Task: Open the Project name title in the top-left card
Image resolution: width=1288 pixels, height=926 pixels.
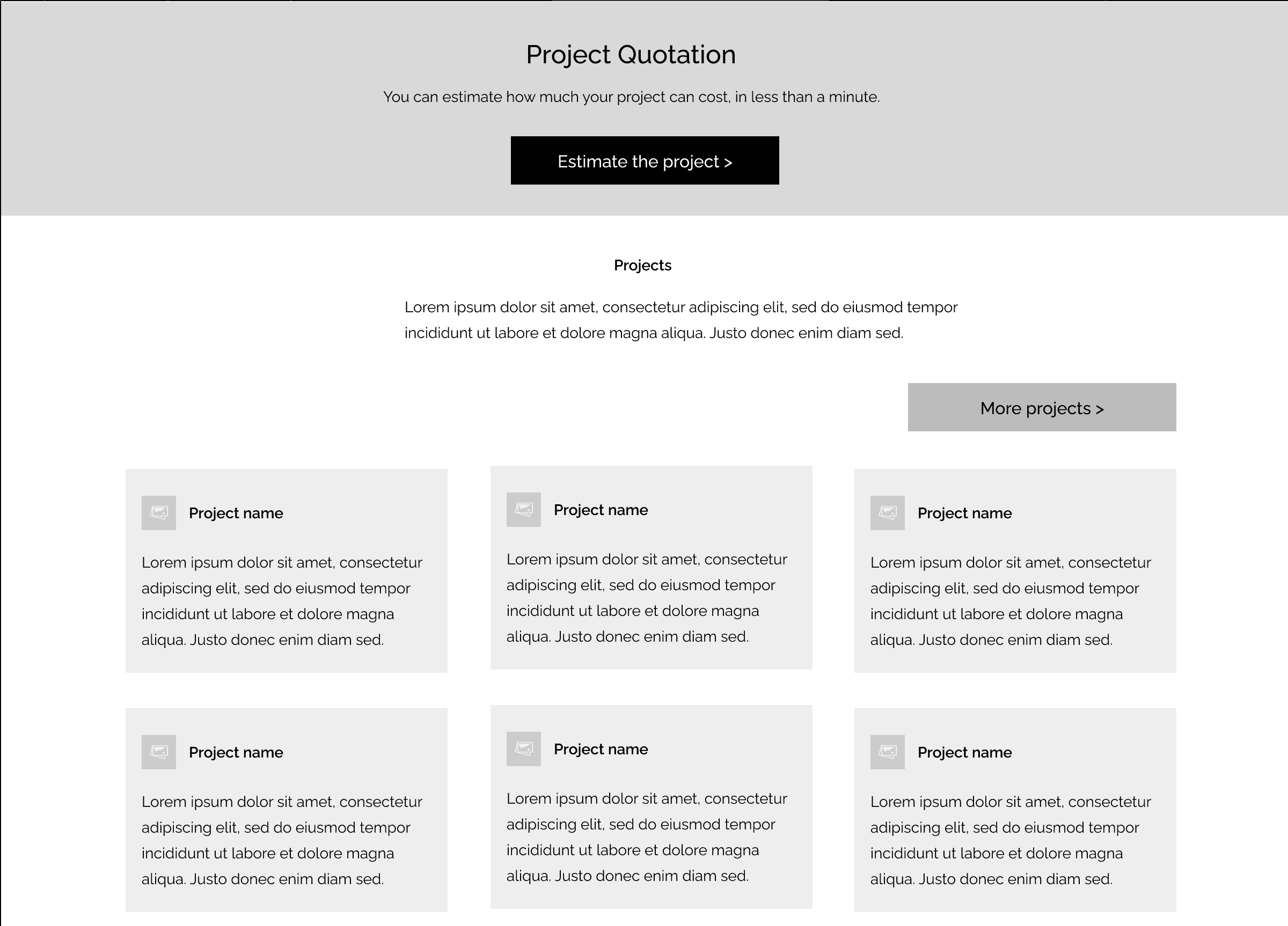Action: [236, 513]
